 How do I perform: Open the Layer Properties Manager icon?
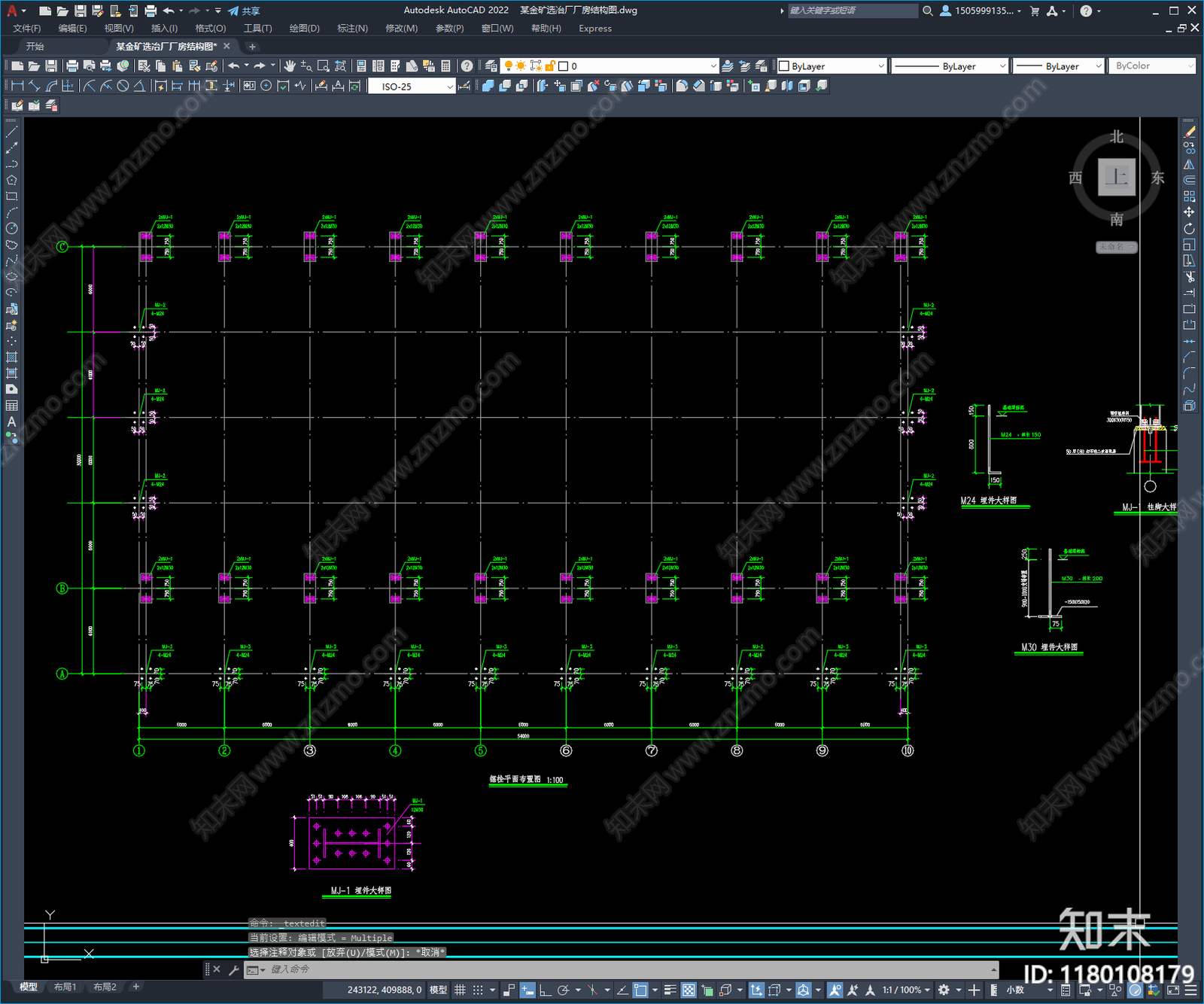pyautogui.click(x=491, y=66)
